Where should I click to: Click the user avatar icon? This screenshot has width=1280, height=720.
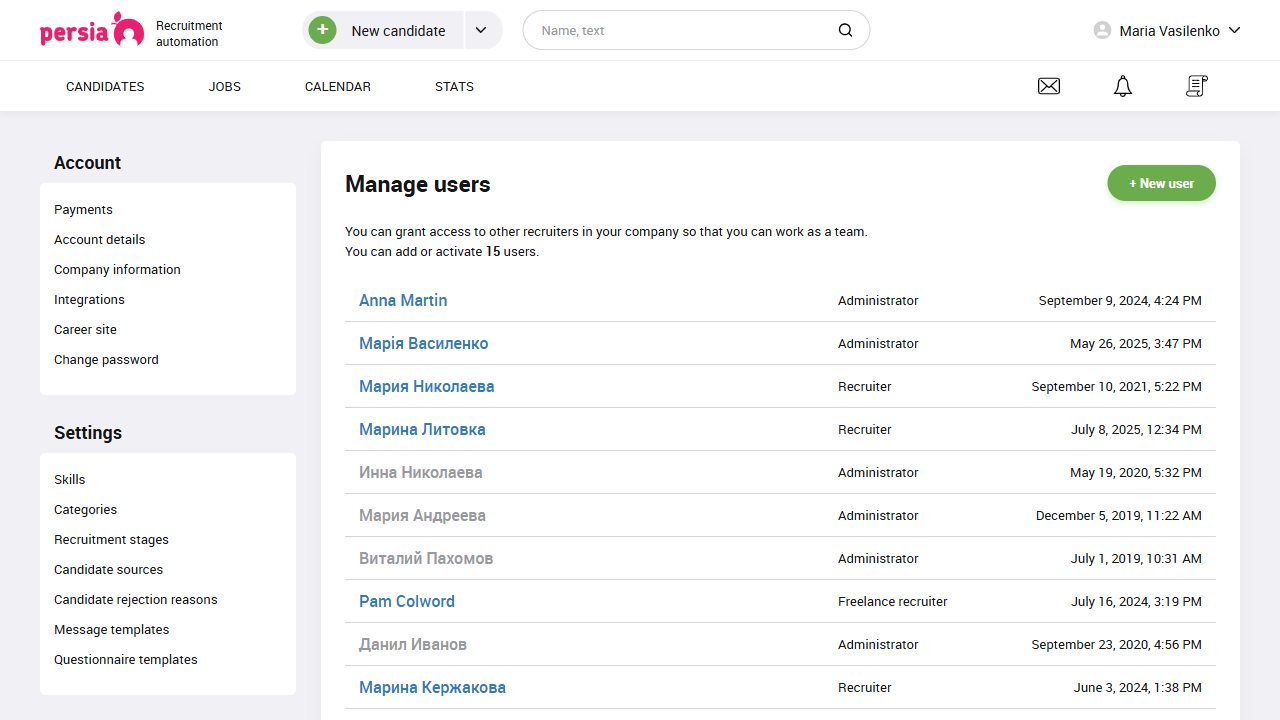[1102, 30]
